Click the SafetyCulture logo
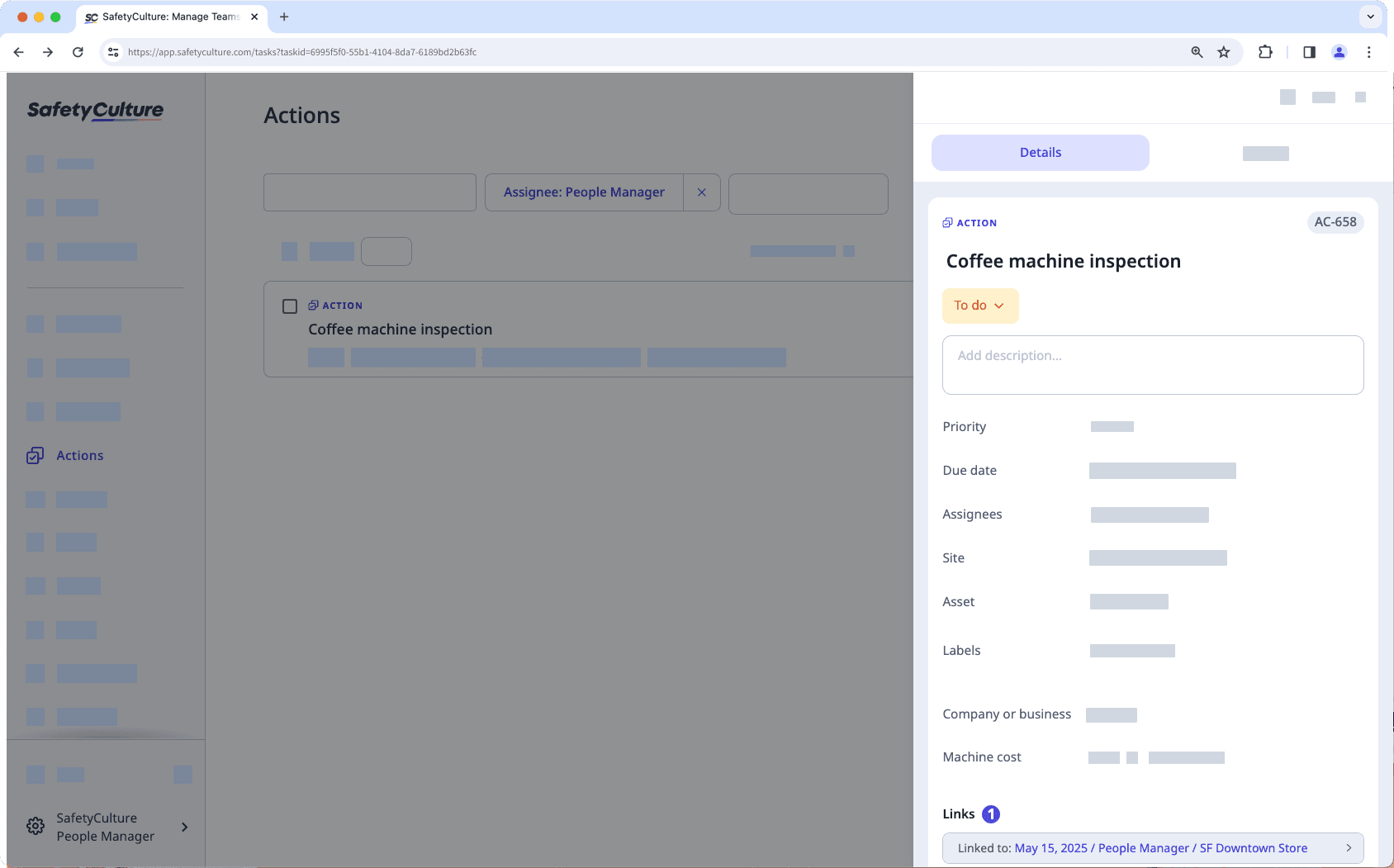Image resolution: width=1394 pixels, height=868 pixels. tap(95, 111)
